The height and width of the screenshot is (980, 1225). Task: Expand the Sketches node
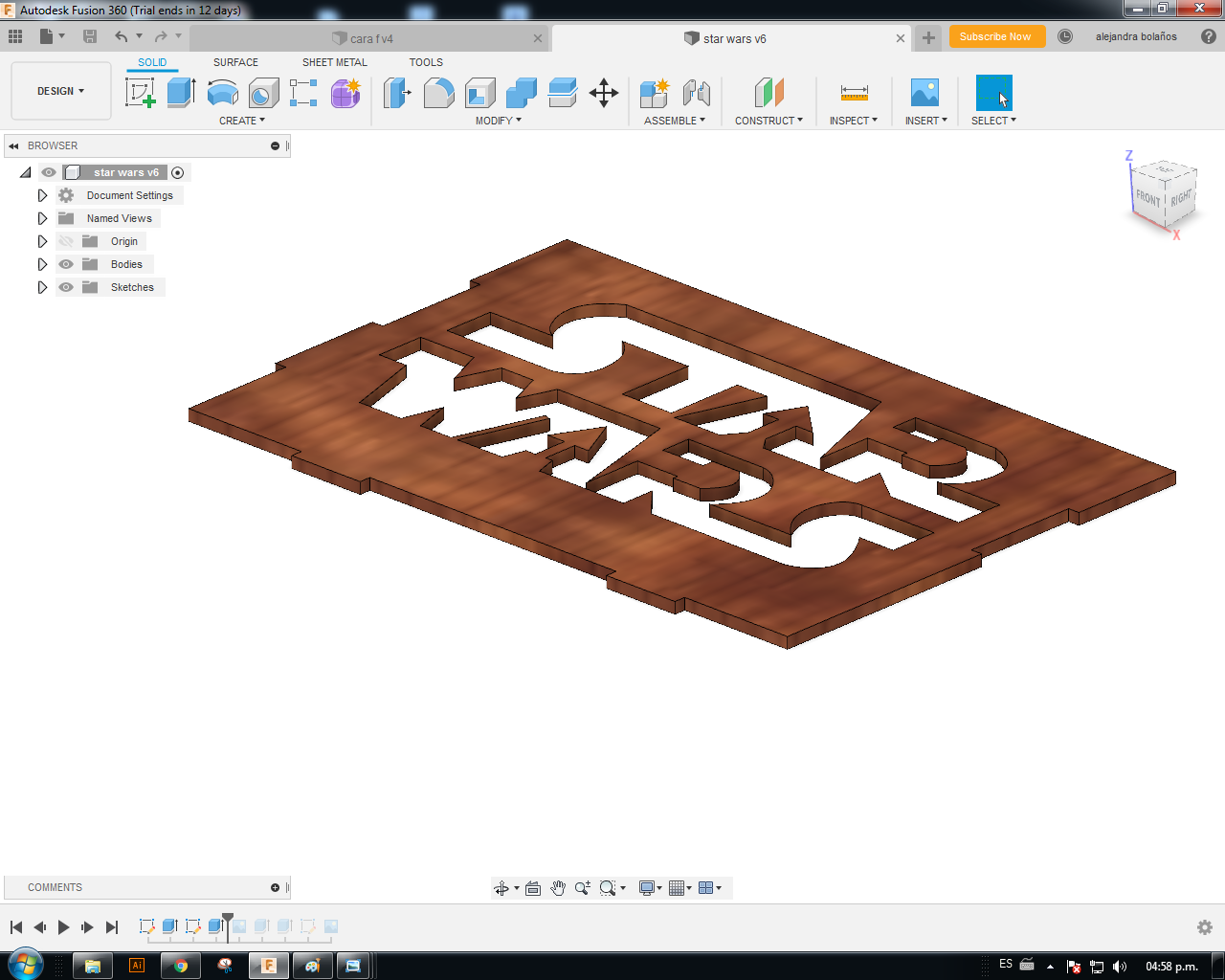42,287
